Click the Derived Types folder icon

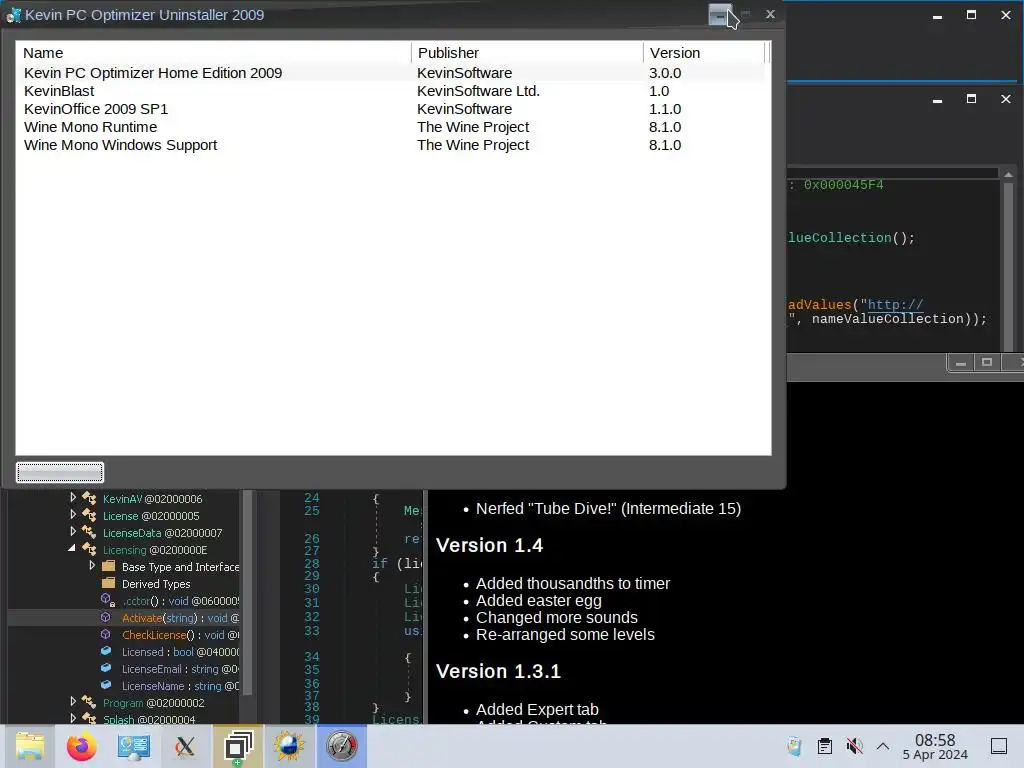[108, 583]
